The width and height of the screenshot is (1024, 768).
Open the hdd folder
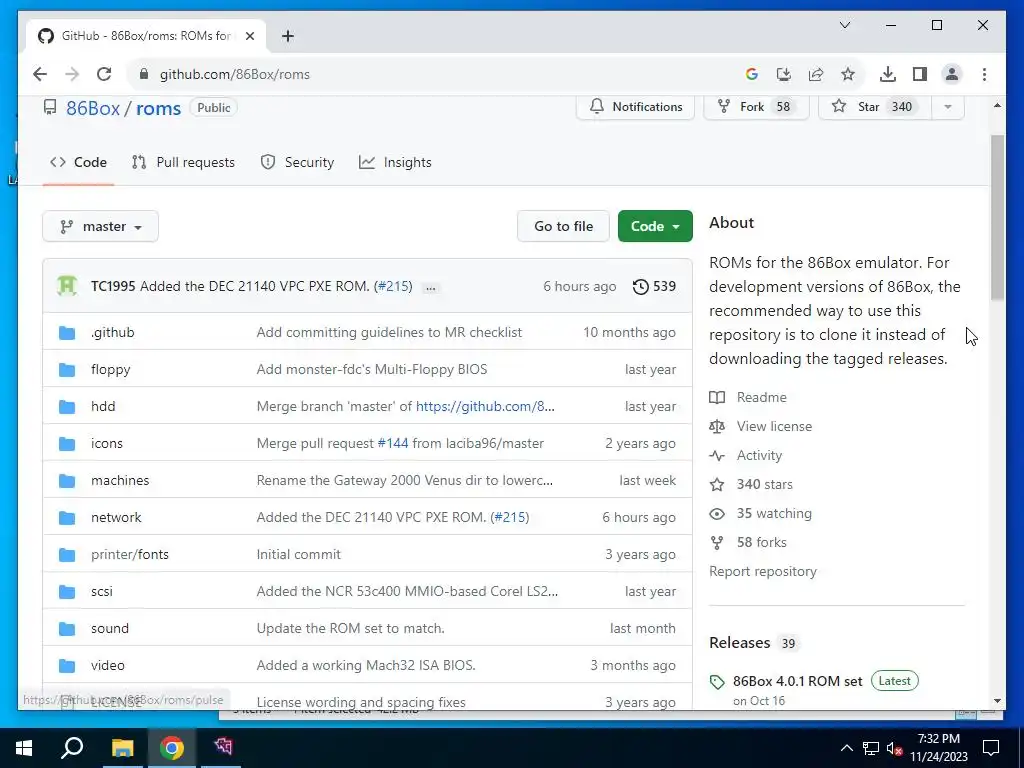[x=103, y=406]
